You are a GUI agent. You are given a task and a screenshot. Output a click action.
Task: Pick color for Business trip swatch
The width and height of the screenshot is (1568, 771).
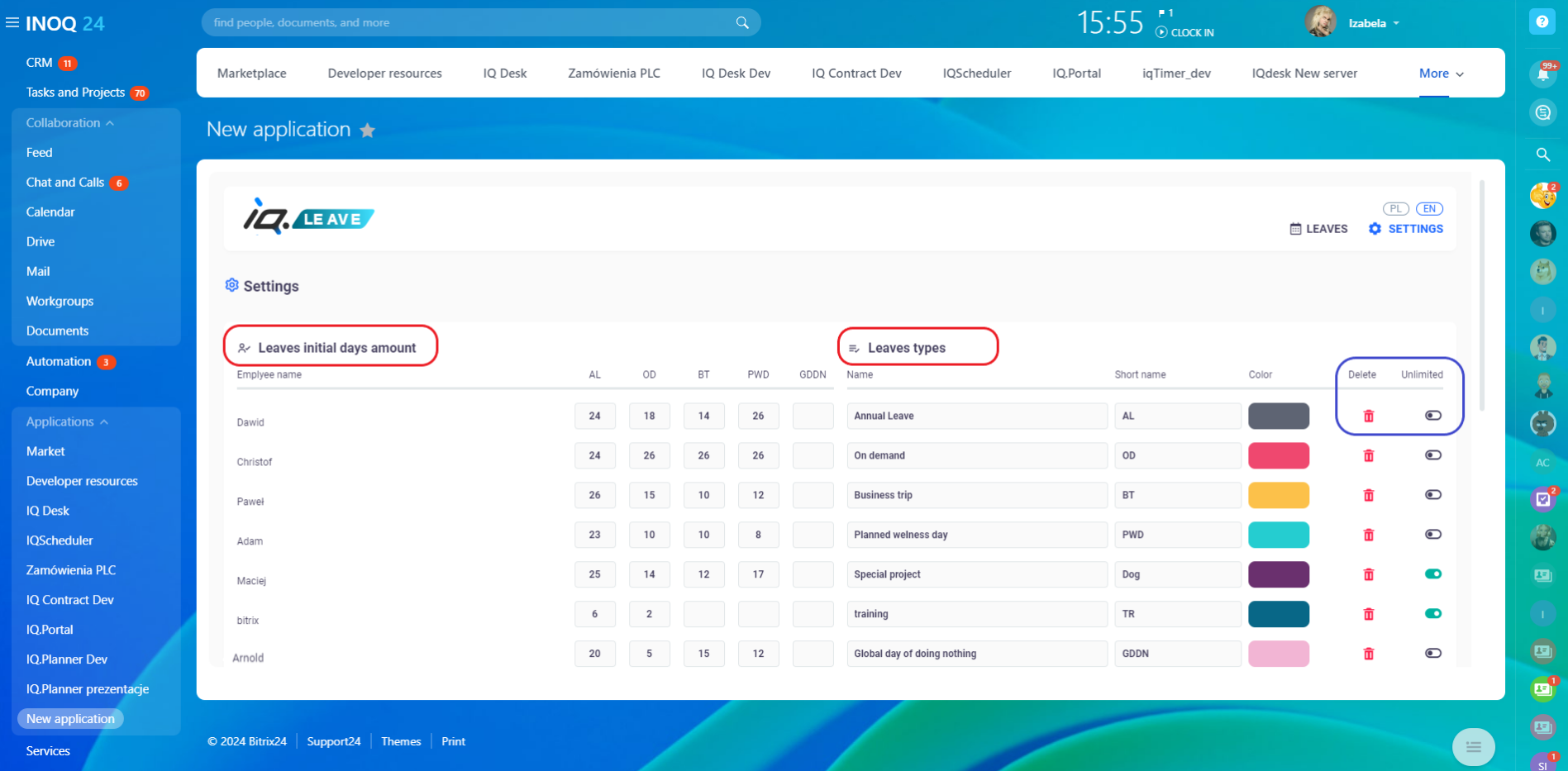(1279, 495)
